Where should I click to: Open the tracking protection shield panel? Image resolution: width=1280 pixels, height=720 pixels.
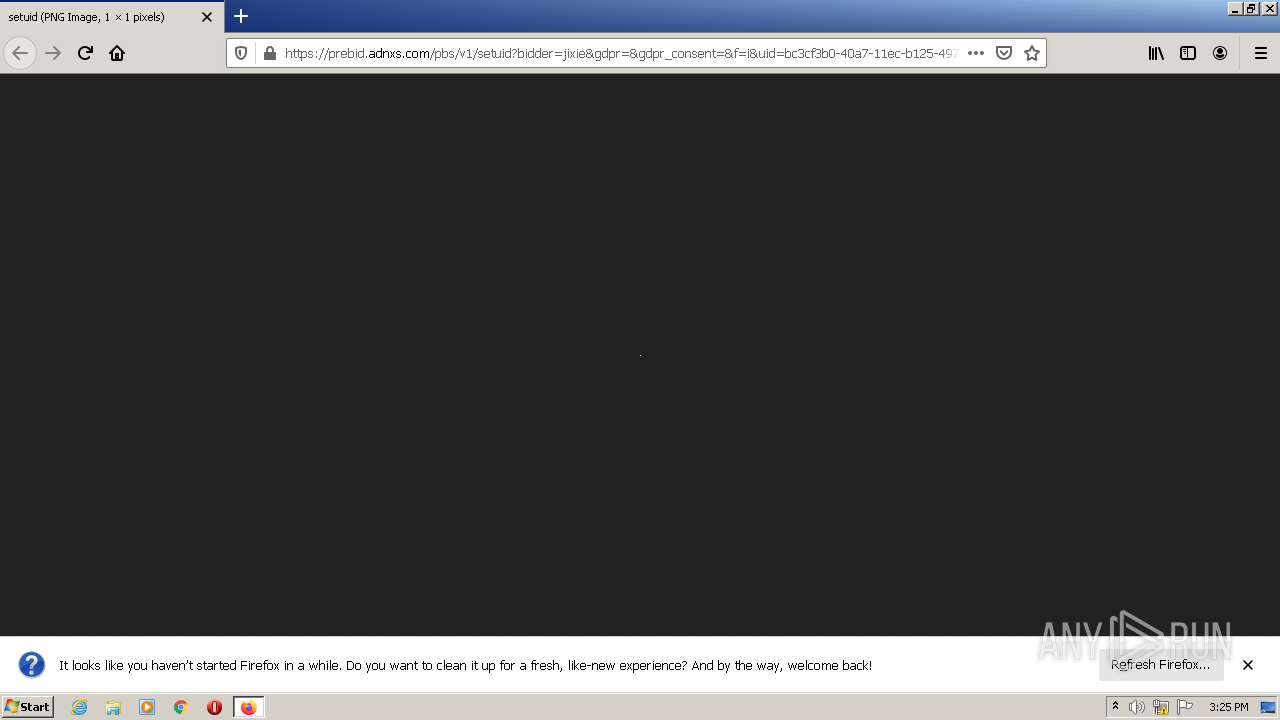coord(241,53)
